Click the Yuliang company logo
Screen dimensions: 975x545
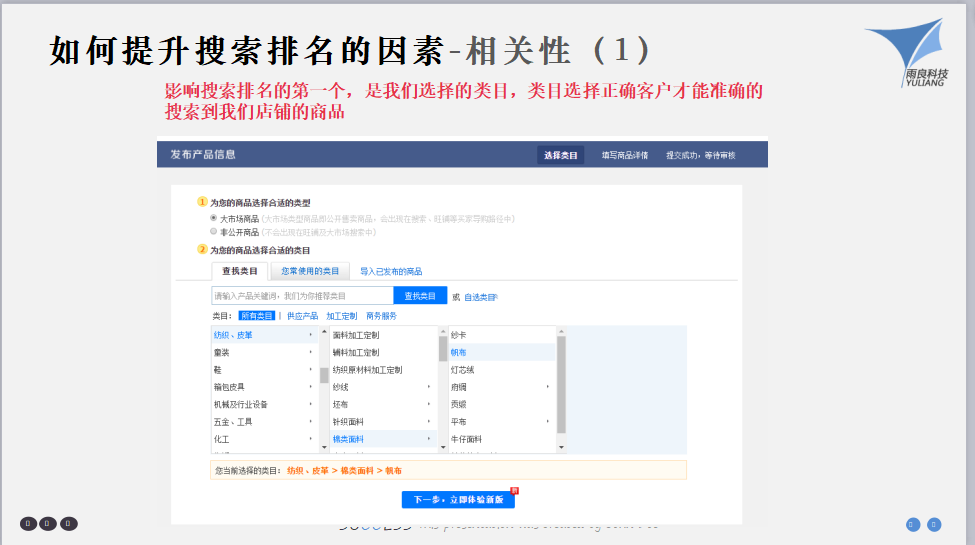click(908, 53)
